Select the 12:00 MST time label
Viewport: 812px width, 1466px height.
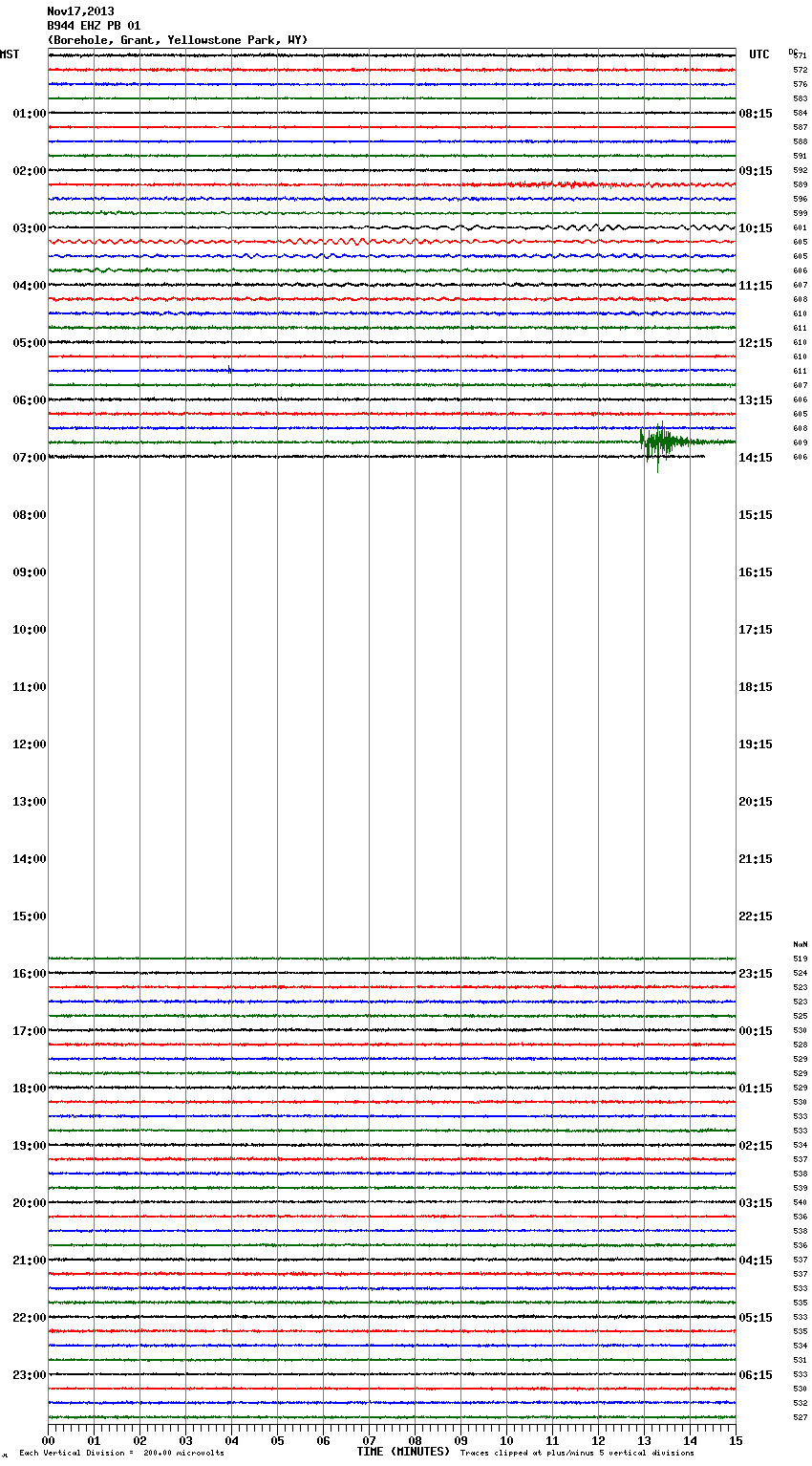coord(30,744)
